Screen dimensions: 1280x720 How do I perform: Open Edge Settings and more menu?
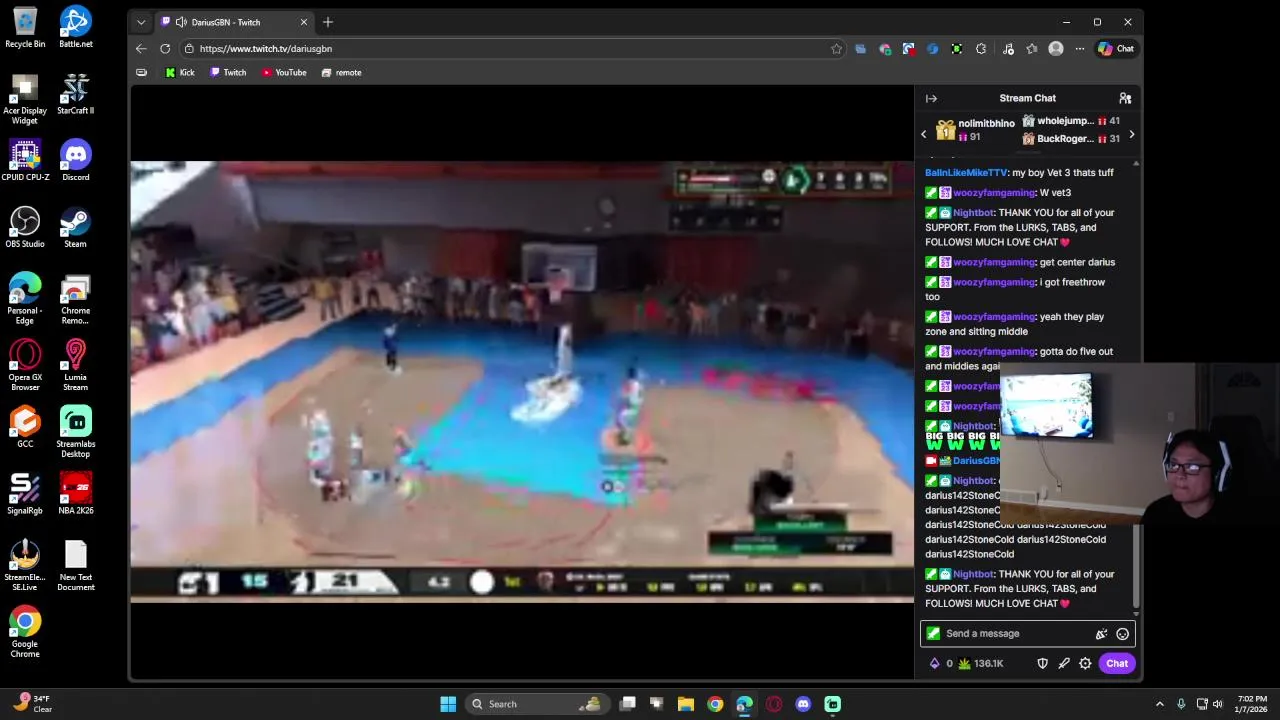[1080, 48]
